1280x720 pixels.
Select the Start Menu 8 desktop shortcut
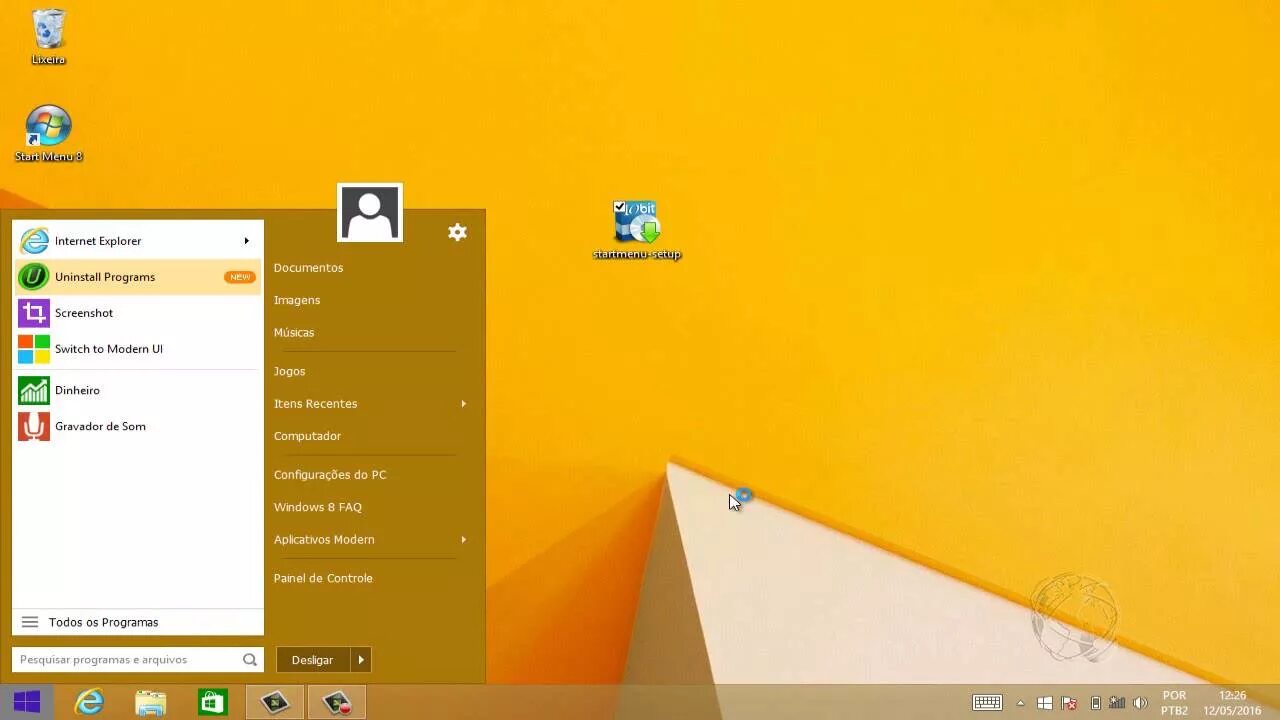(x=48, y=134)
